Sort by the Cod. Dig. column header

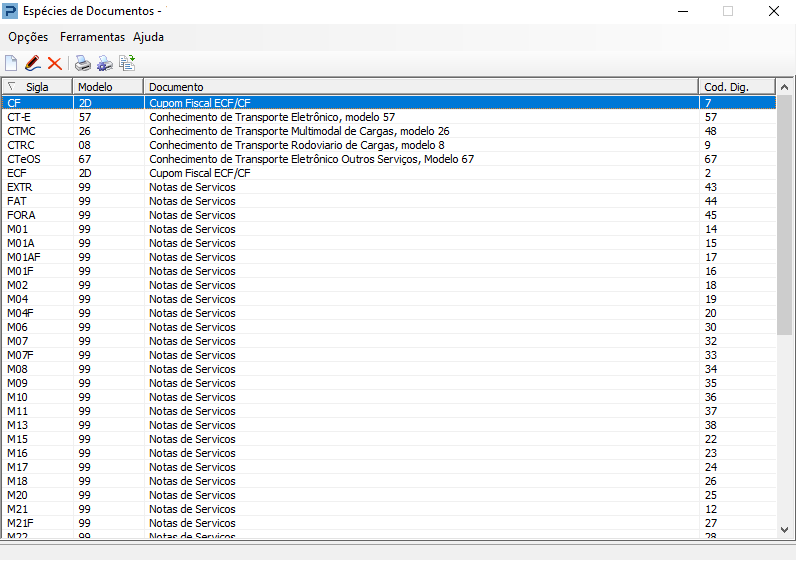(737, 87)
